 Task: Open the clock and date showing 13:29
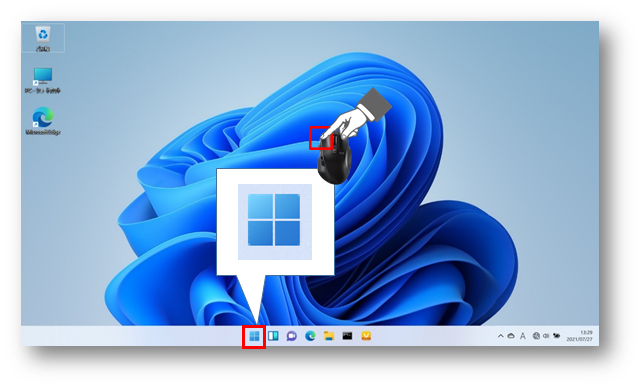[580, 336]
